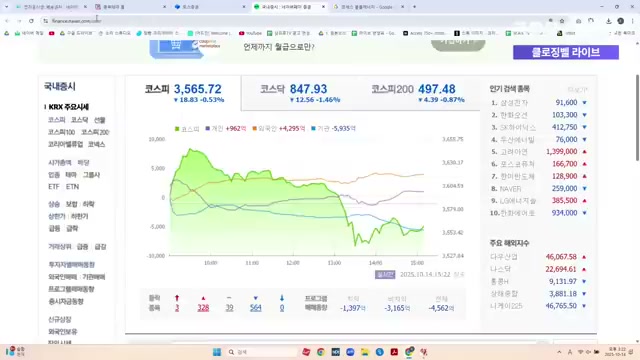Open 외국인보유 in the sidebar
This screenshot has height=360, width=640.
(62, 331)
